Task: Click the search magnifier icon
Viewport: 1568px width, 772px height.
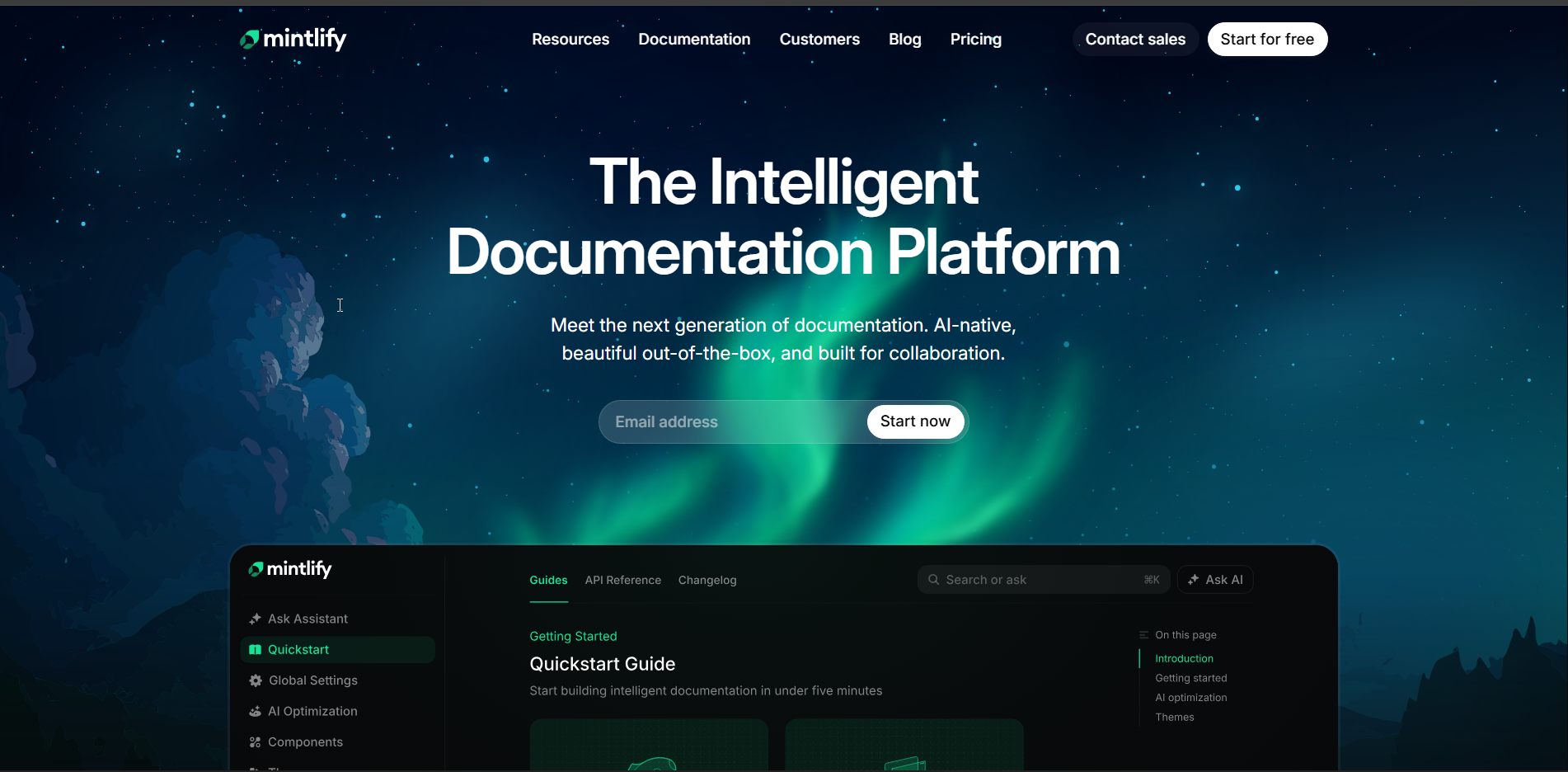Action: (932, 579)
